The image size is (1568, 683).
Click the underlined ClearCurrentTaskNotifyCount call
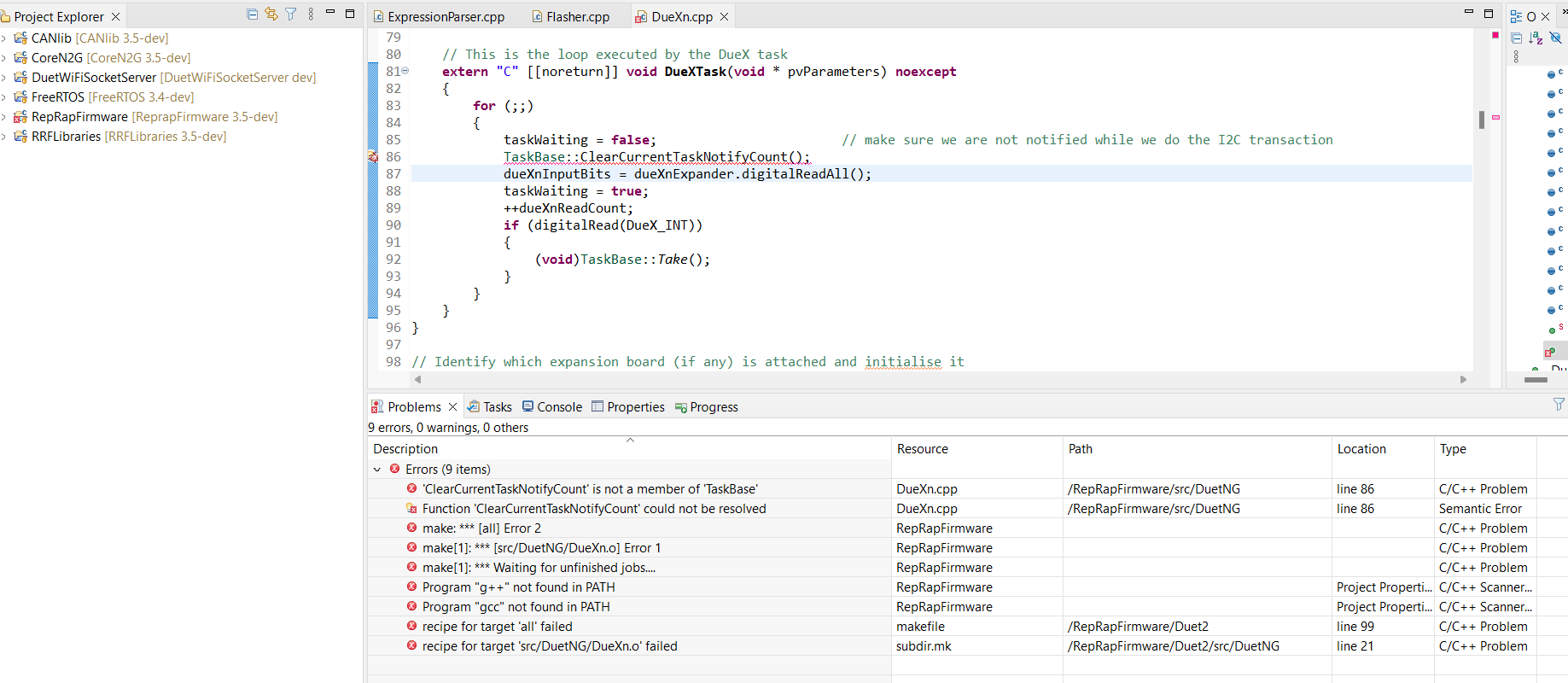pos(656,157)
